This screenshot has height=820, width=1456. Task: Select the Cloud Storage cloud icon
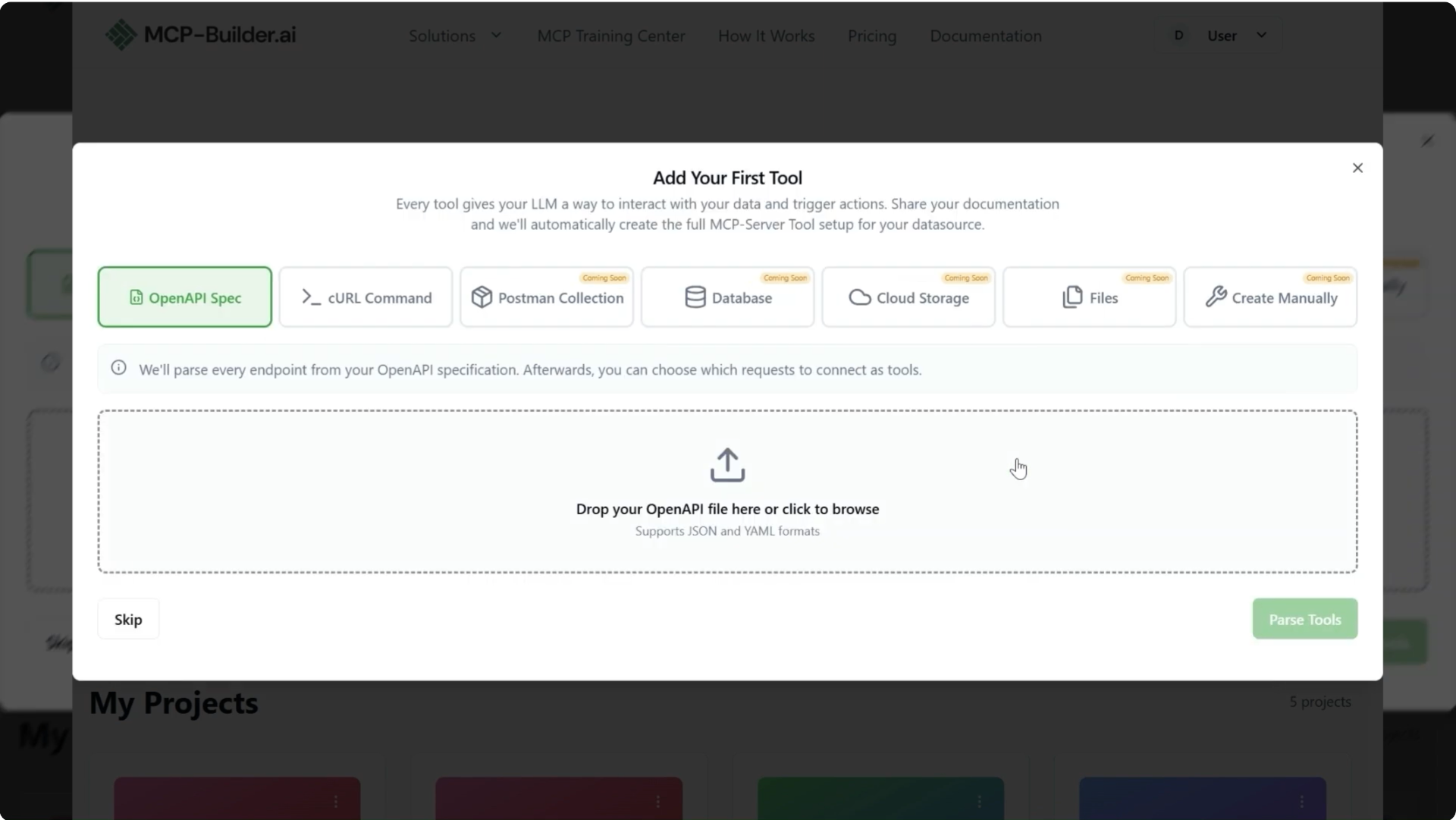coord(859,297)
